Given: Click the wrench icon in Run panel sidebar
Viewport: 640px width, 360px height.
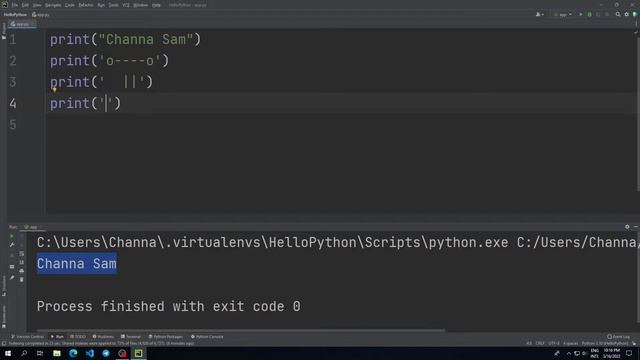Looking at the screenshot, I should pos(12,245).
